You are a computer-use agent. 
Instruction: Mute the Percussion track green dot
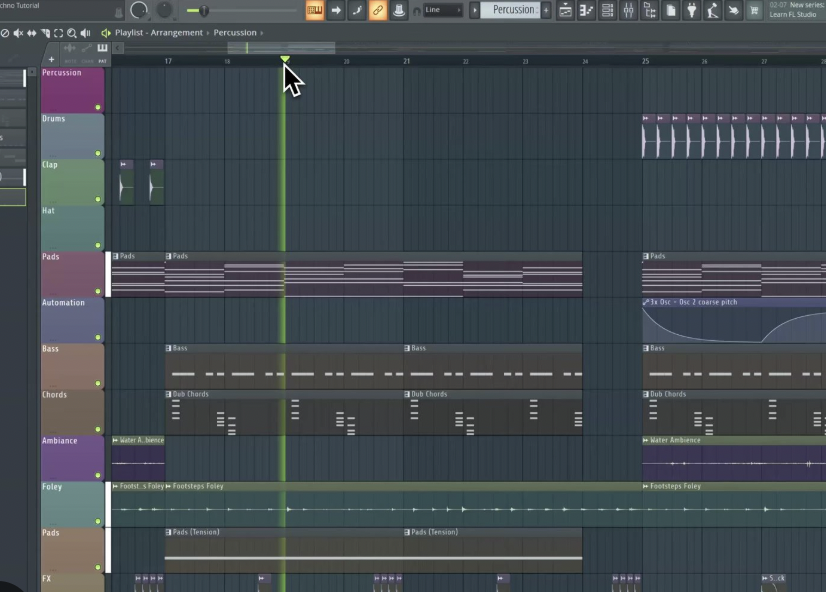pos(97,107)
